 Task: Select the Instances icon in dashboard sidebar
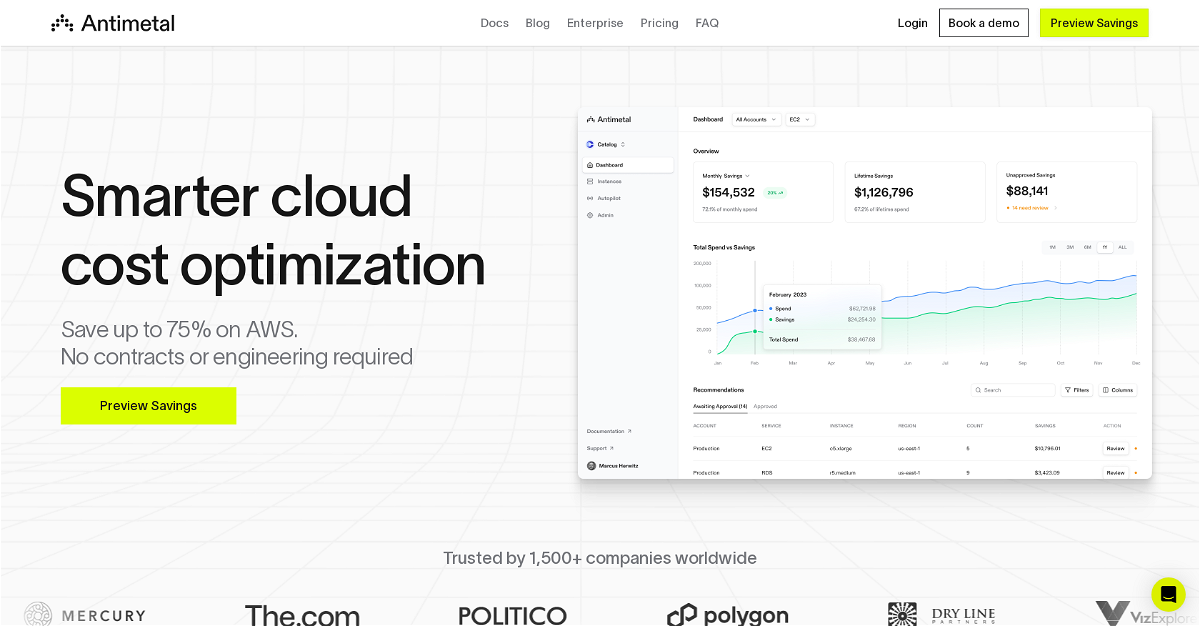(x=590, y=181)
